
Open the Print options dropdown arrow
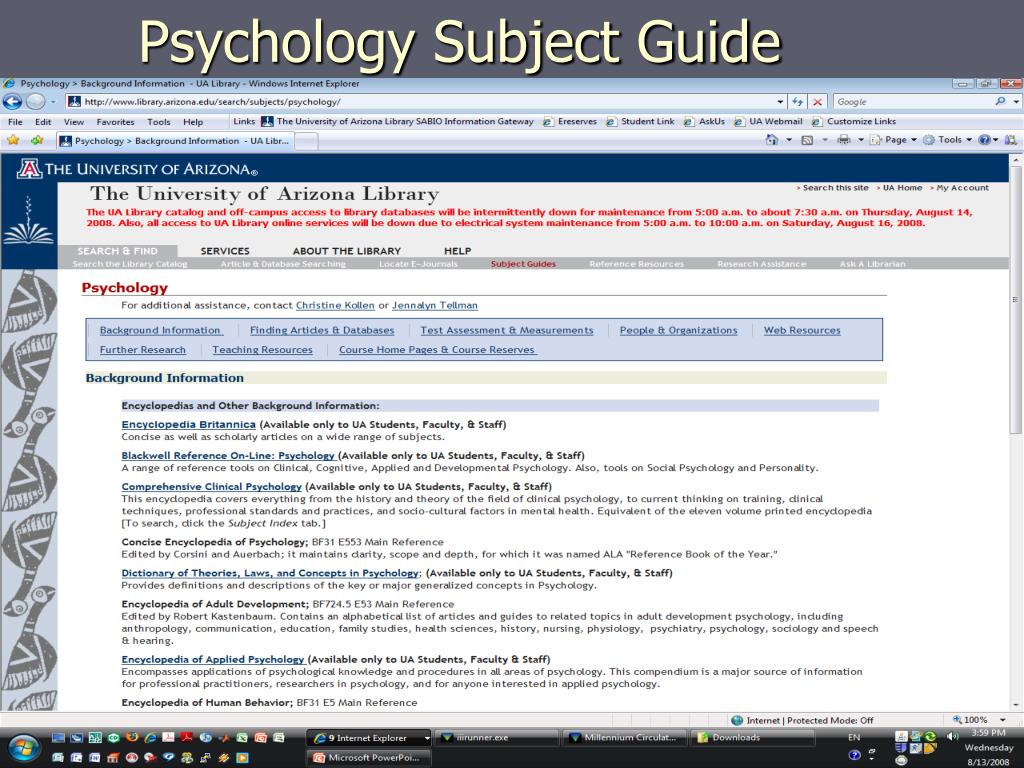[861, 140]
